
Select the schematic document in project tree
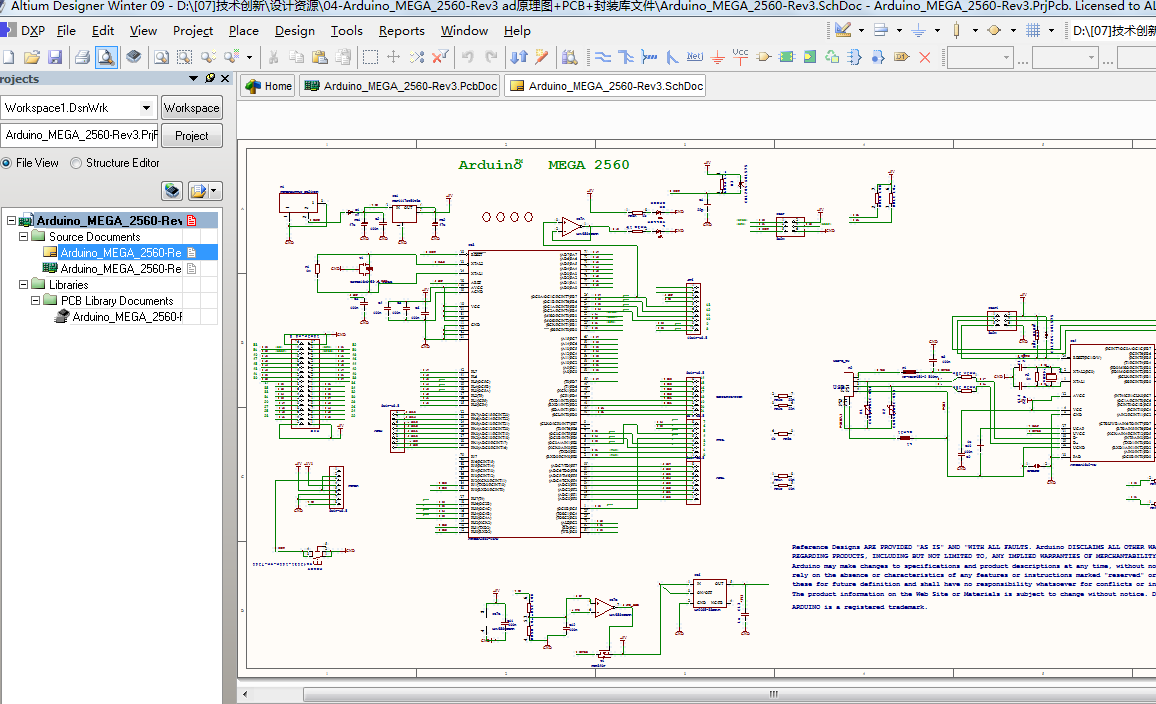121,253
